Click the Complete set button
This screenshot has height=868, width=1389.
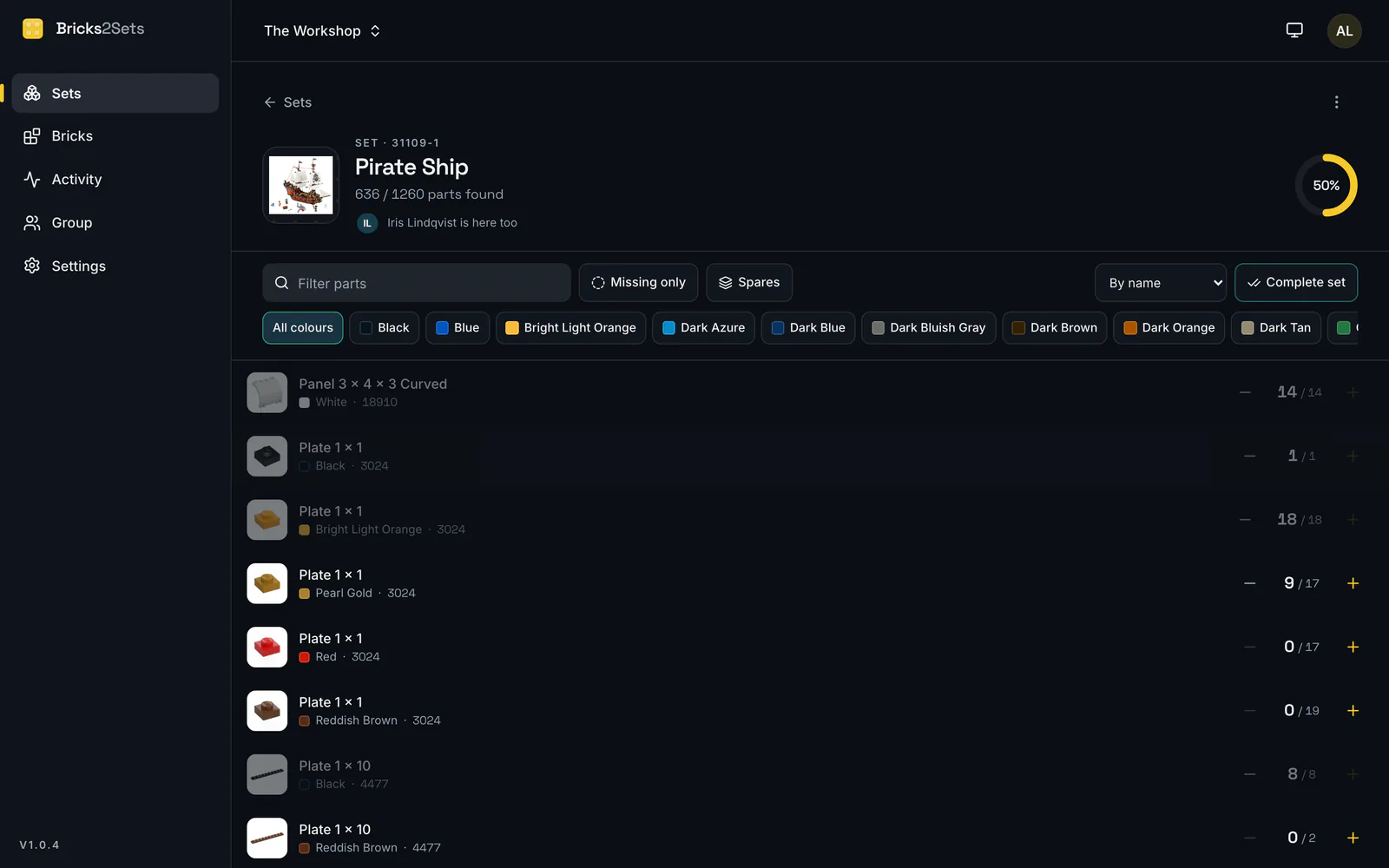1296,283
